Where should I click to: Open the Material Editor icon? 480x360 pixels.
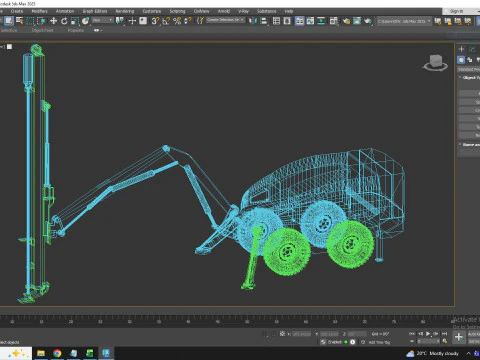(334, 21)
